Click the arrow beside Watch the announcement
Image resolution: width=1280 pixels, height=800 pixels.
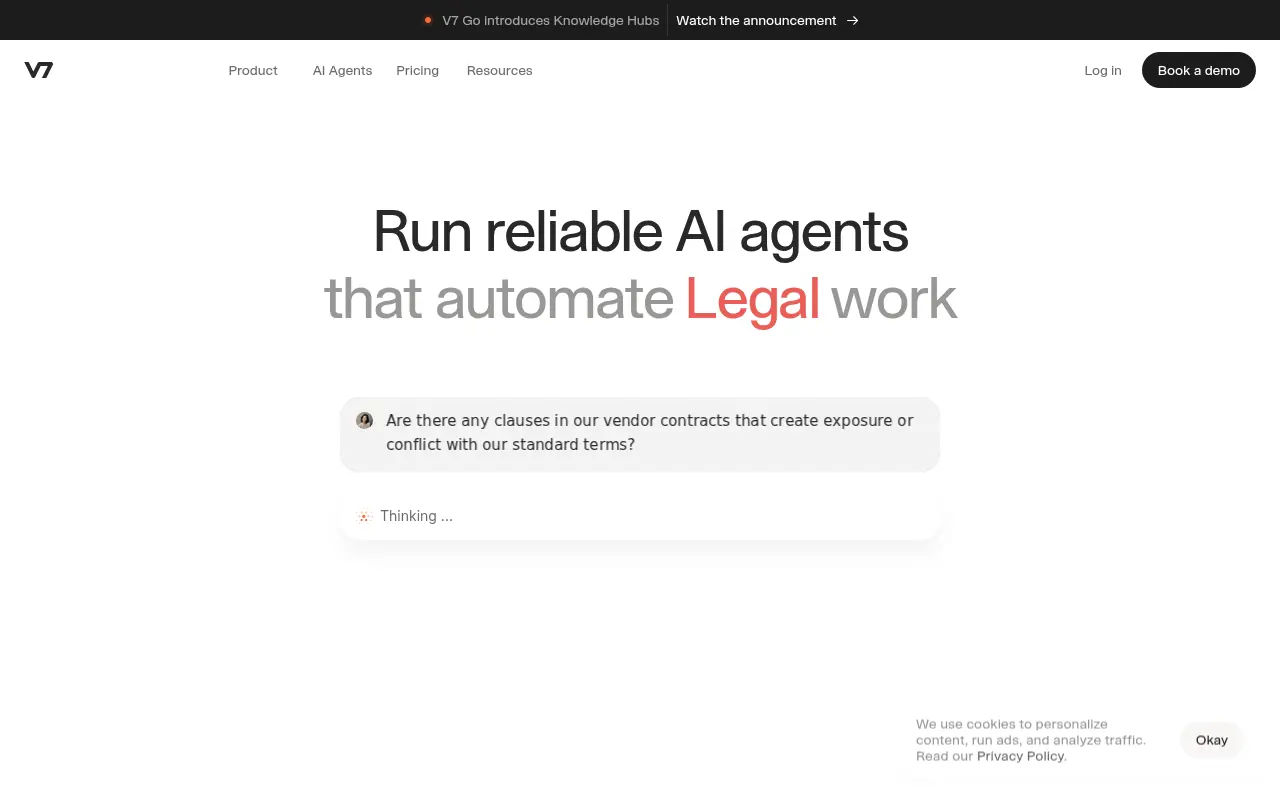pyautogui.click(x=852, y=20)
